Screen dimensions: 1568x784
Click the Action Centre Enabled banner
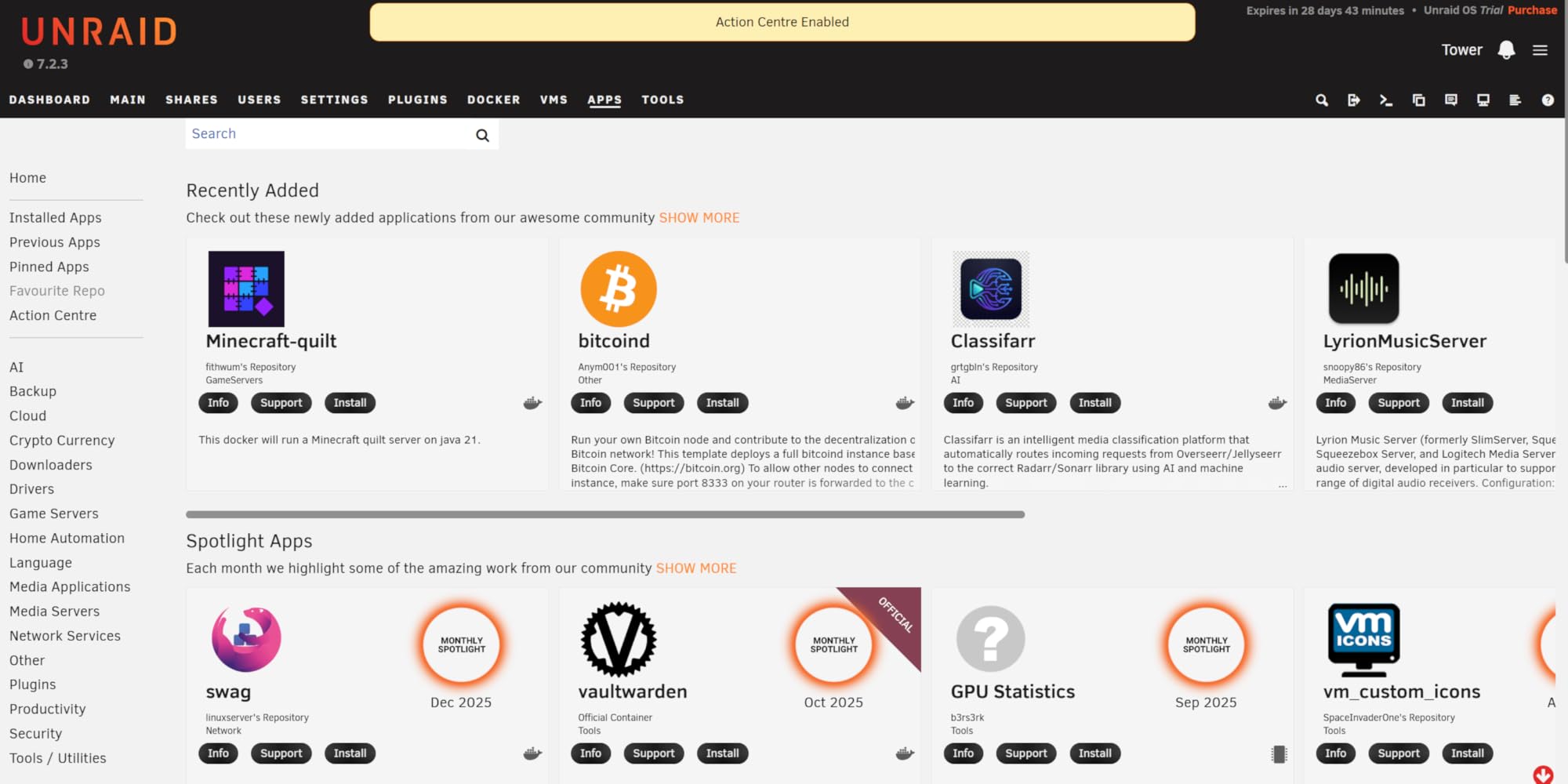pyautogui.click(x=782, y=22)
